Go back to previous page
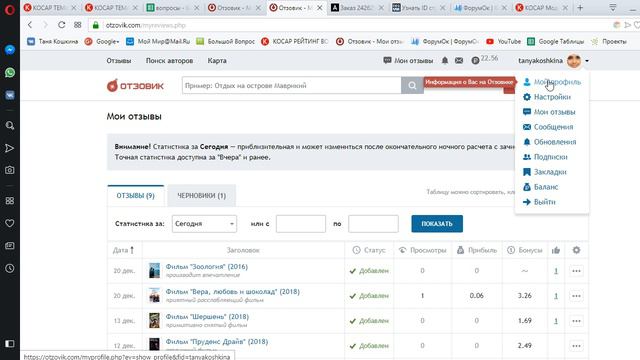This screenshot has width=640, height=360. point(30,25)
